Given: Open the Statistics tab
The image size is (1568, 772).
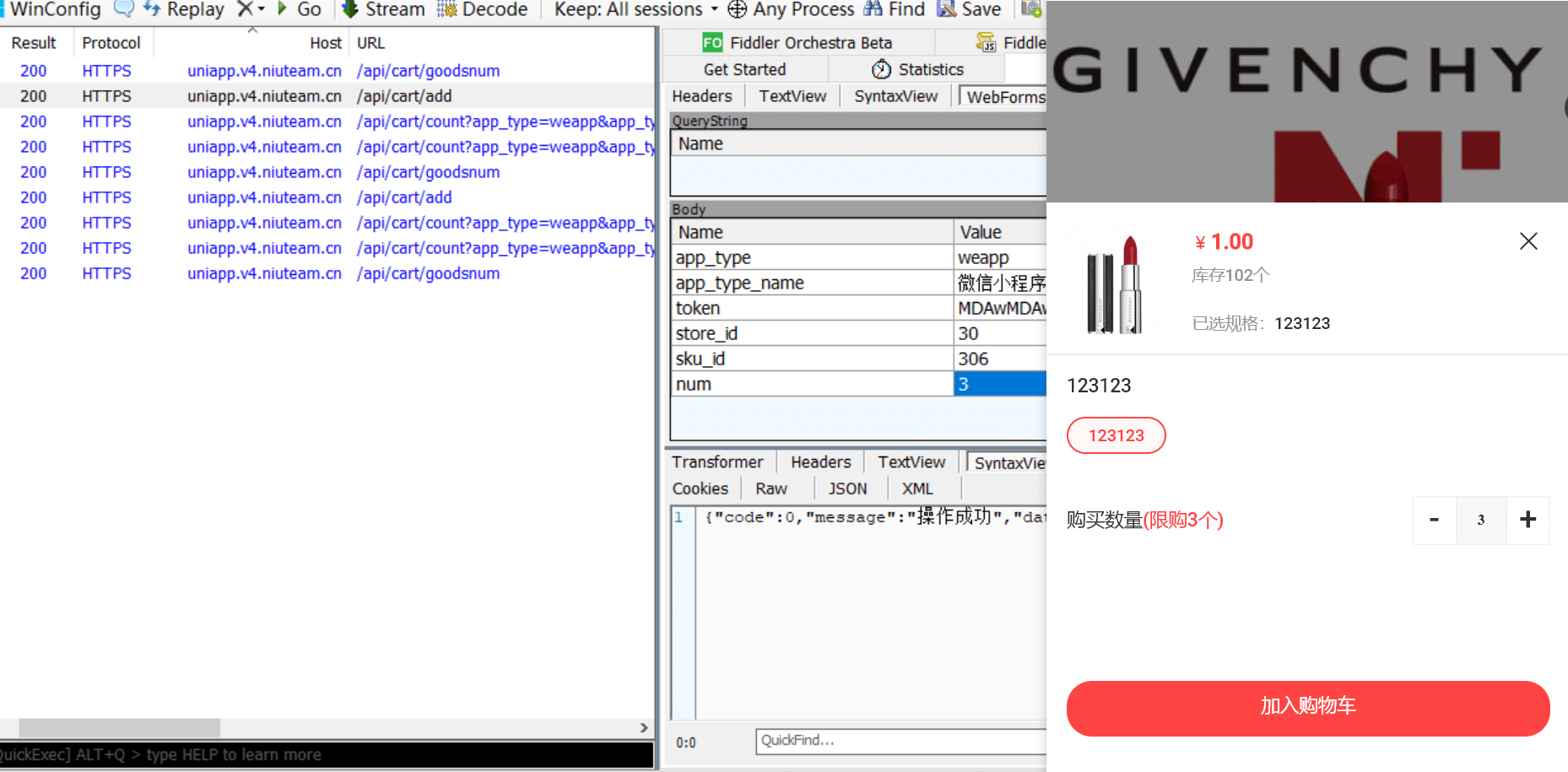Looking at the screenshot, I should tap(917, 69).
